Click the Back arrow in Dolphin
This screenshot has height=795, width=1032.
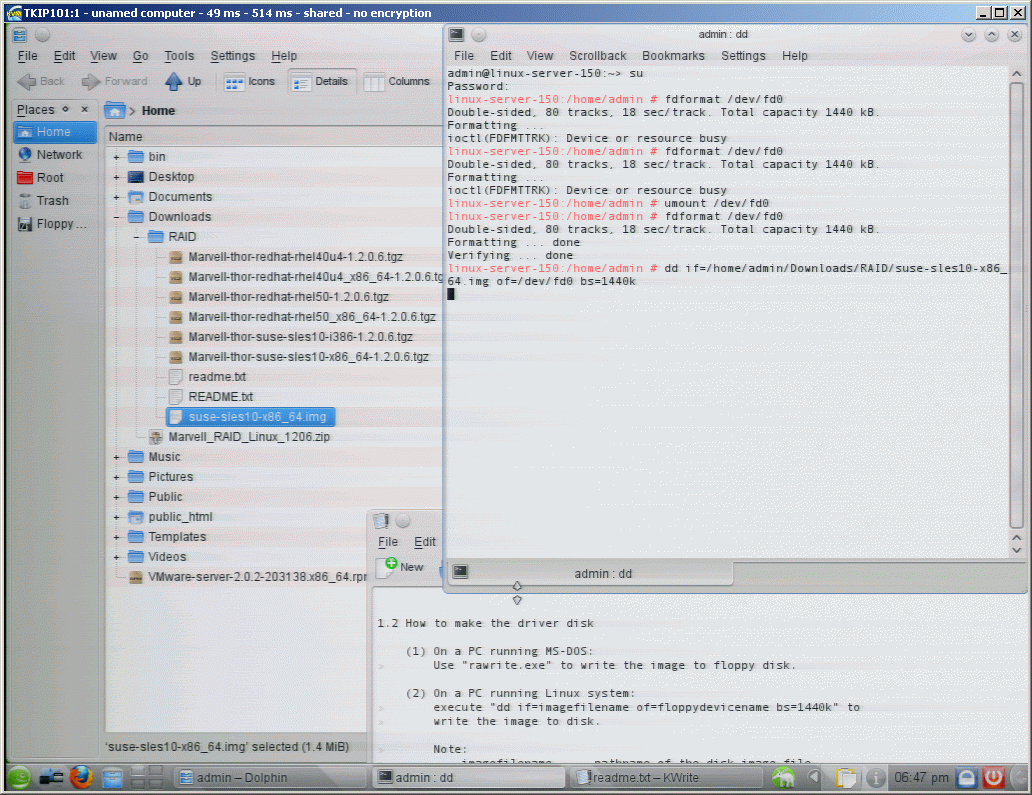[41, 82]
